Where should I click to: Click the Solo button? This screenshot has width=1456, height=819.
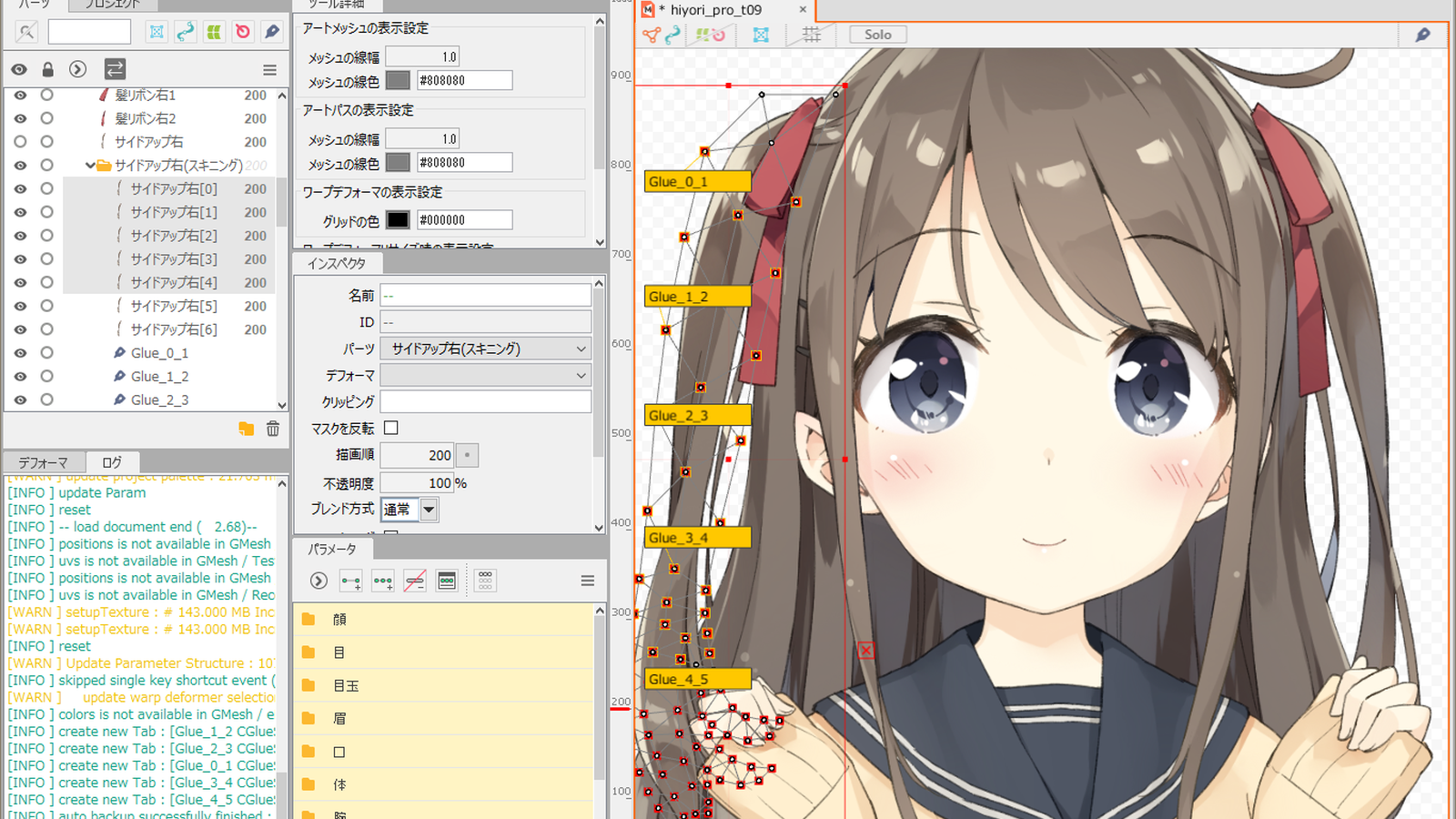tap(878, 35)
